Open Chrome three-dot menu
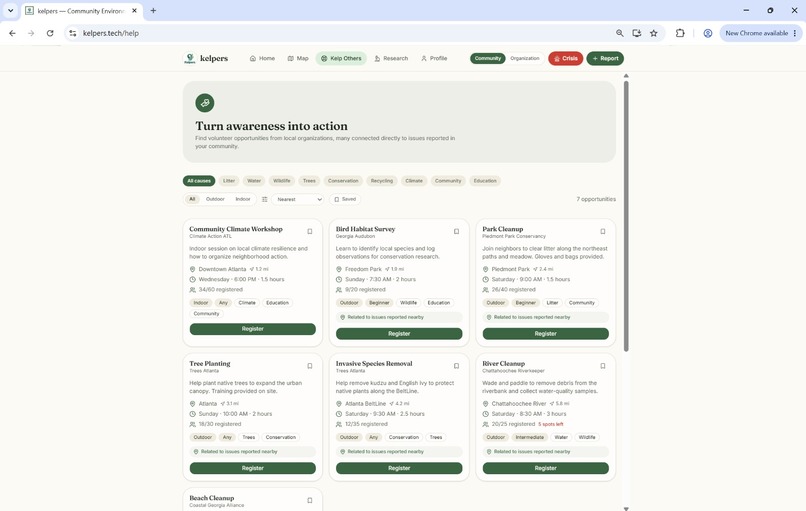This screenshot has height=511, width=806. coord(795,33)
